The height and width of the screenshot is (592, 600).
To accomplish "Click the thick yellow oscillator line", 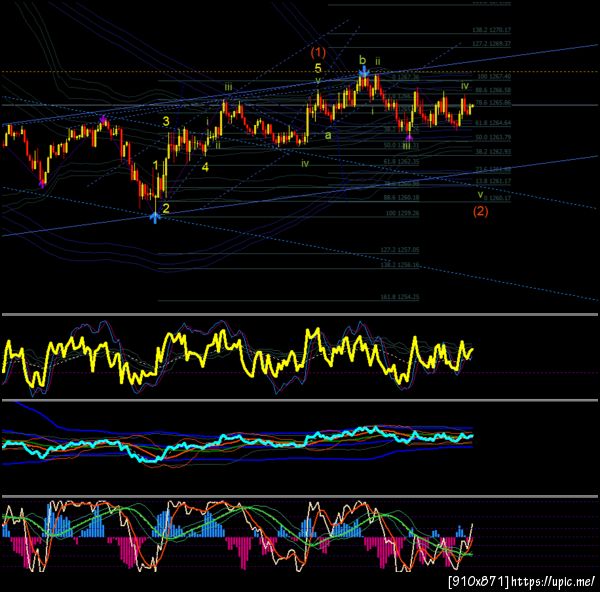I will [238, 355].
